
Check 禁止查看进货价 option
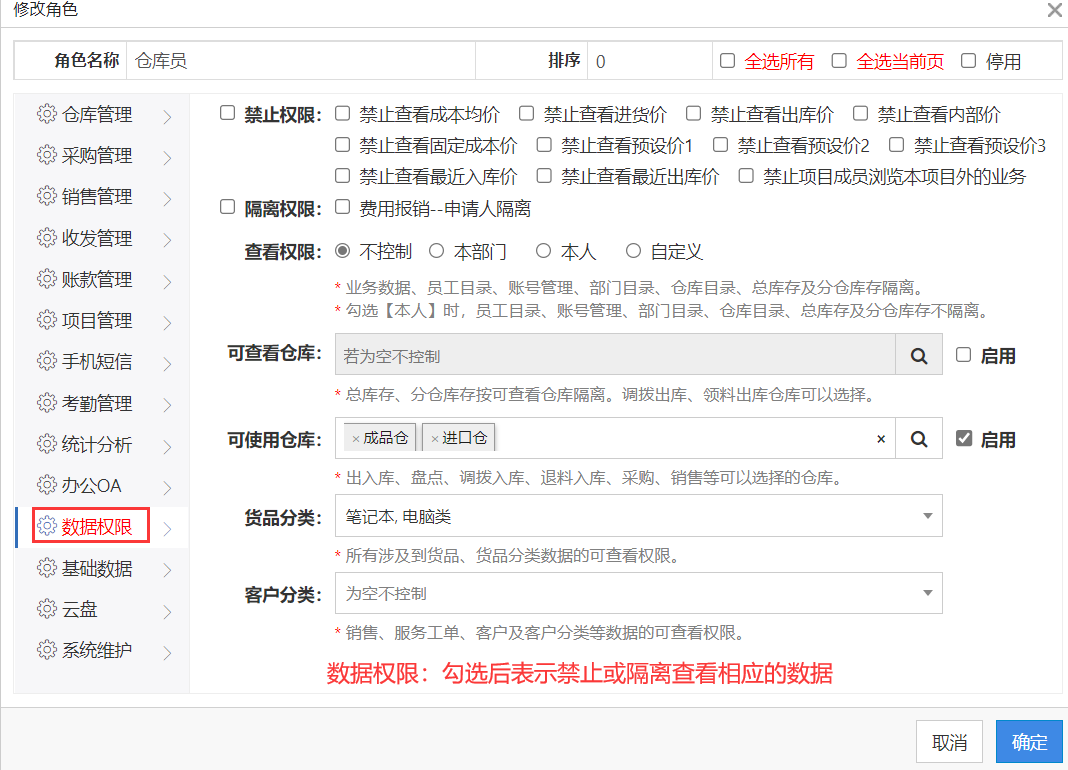pos(527,113)
